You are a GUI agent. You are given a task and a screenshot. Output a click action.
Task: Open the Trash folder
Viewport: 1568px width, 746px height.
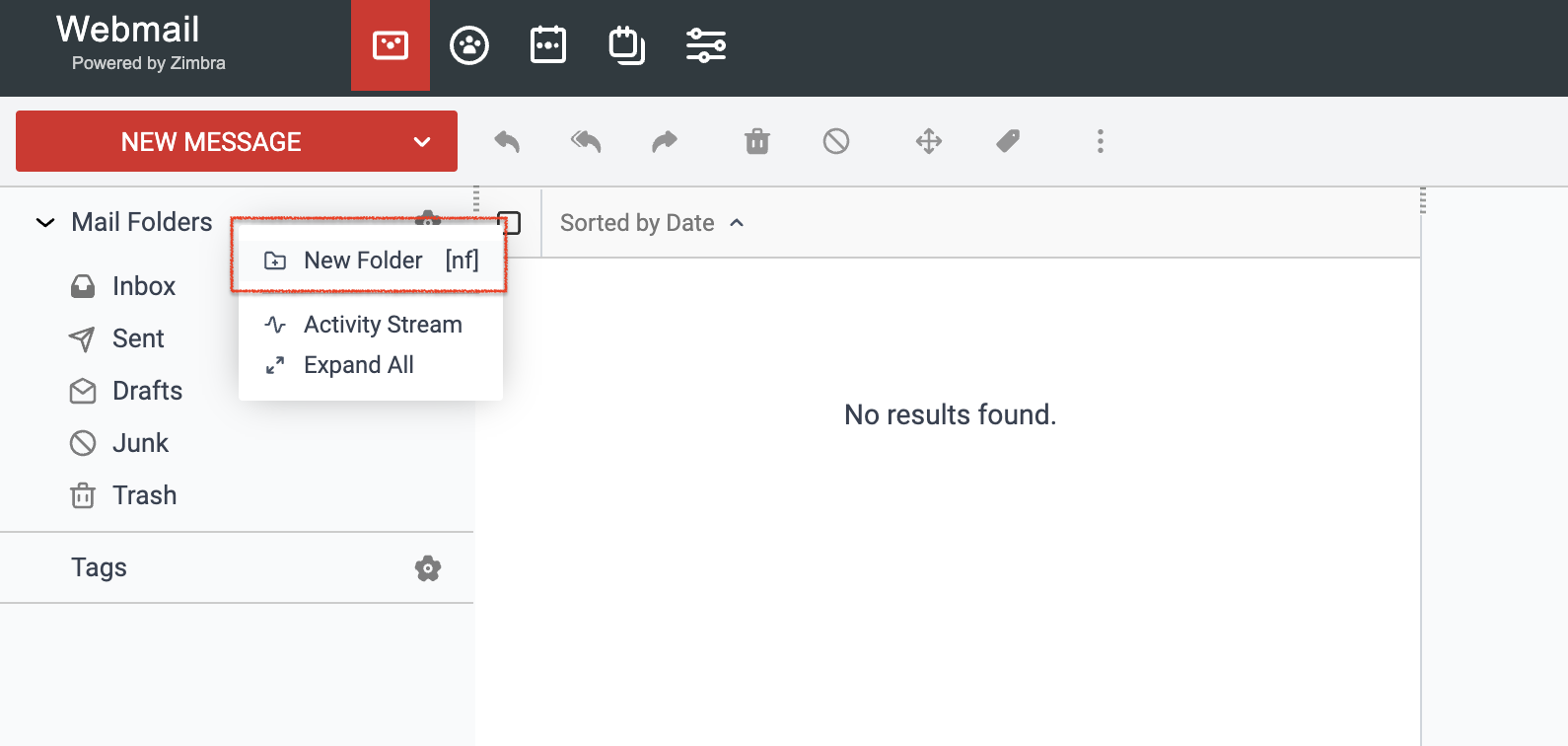click(x=145, y=495)
